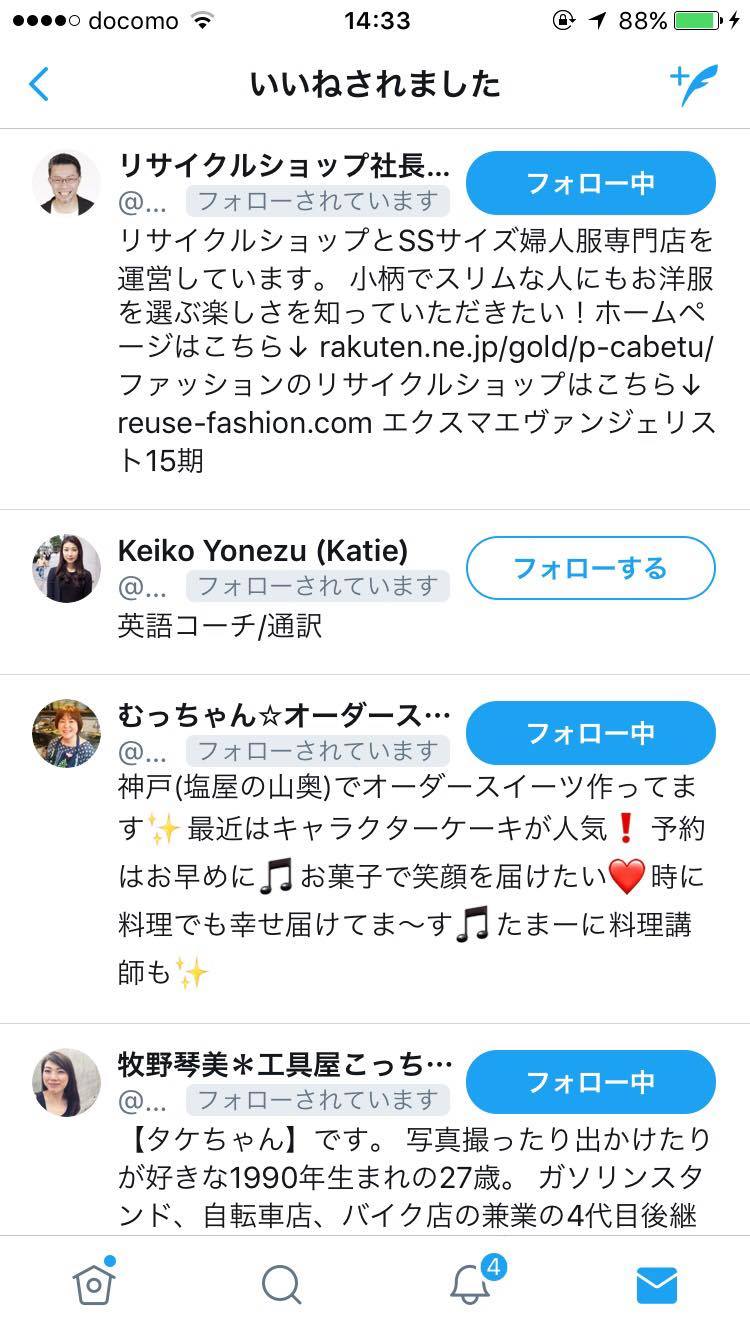
Task: Toggle フォロー中 for 牧野琴美＊工具屋こっち
Action: pos(590,1082)
